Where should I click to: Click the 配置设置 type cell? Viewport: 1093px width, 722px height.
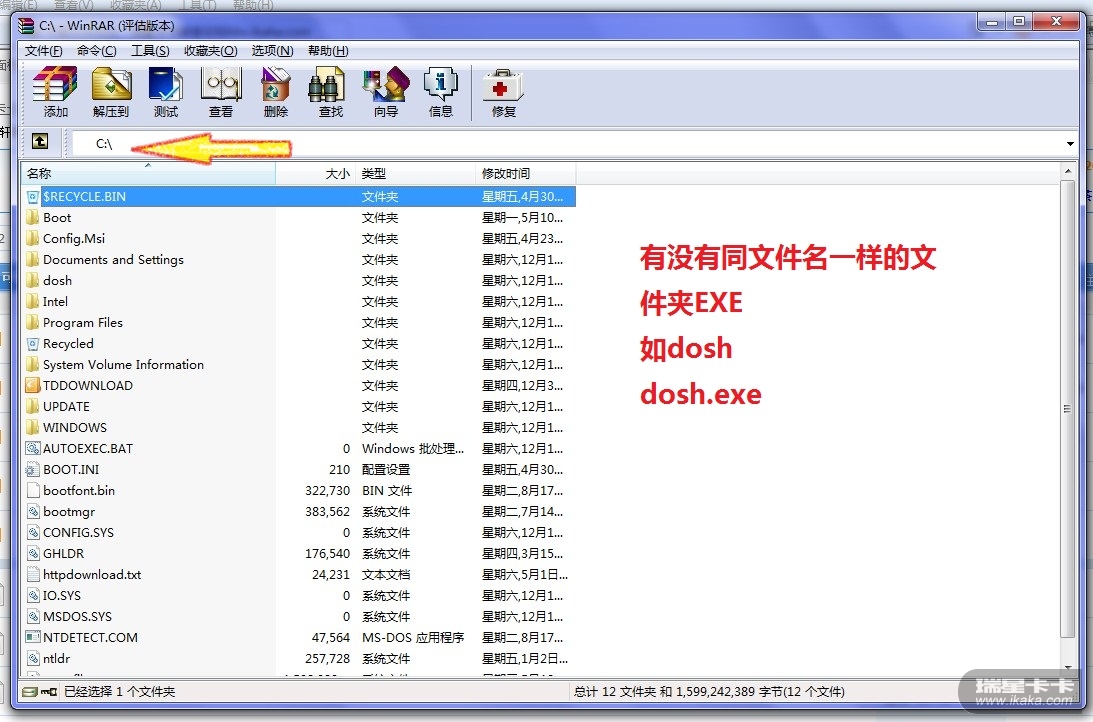[x=386, y=470]
